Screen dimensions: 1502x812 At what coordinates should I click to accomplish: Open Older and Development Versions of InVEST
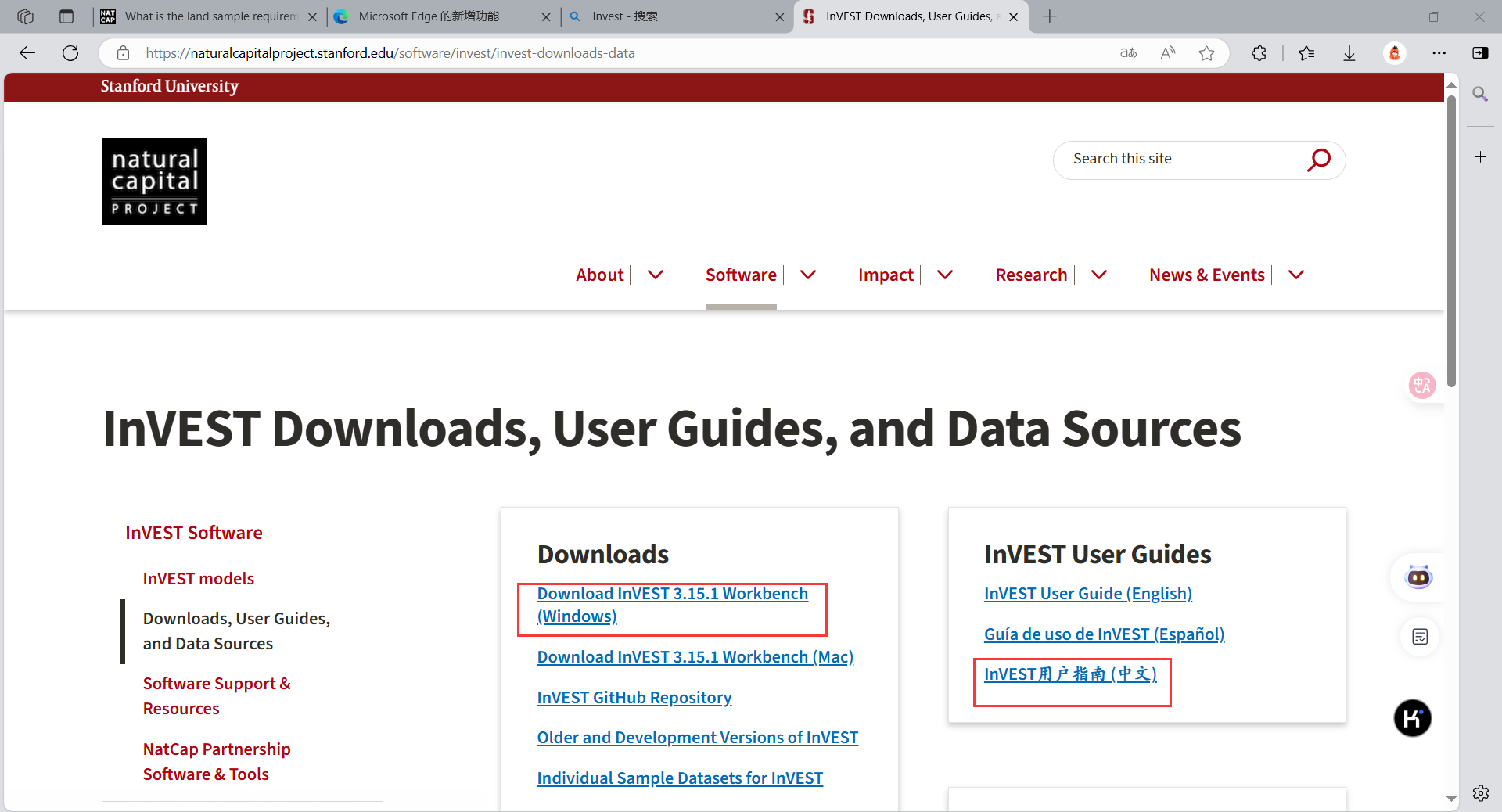(697, 738)
